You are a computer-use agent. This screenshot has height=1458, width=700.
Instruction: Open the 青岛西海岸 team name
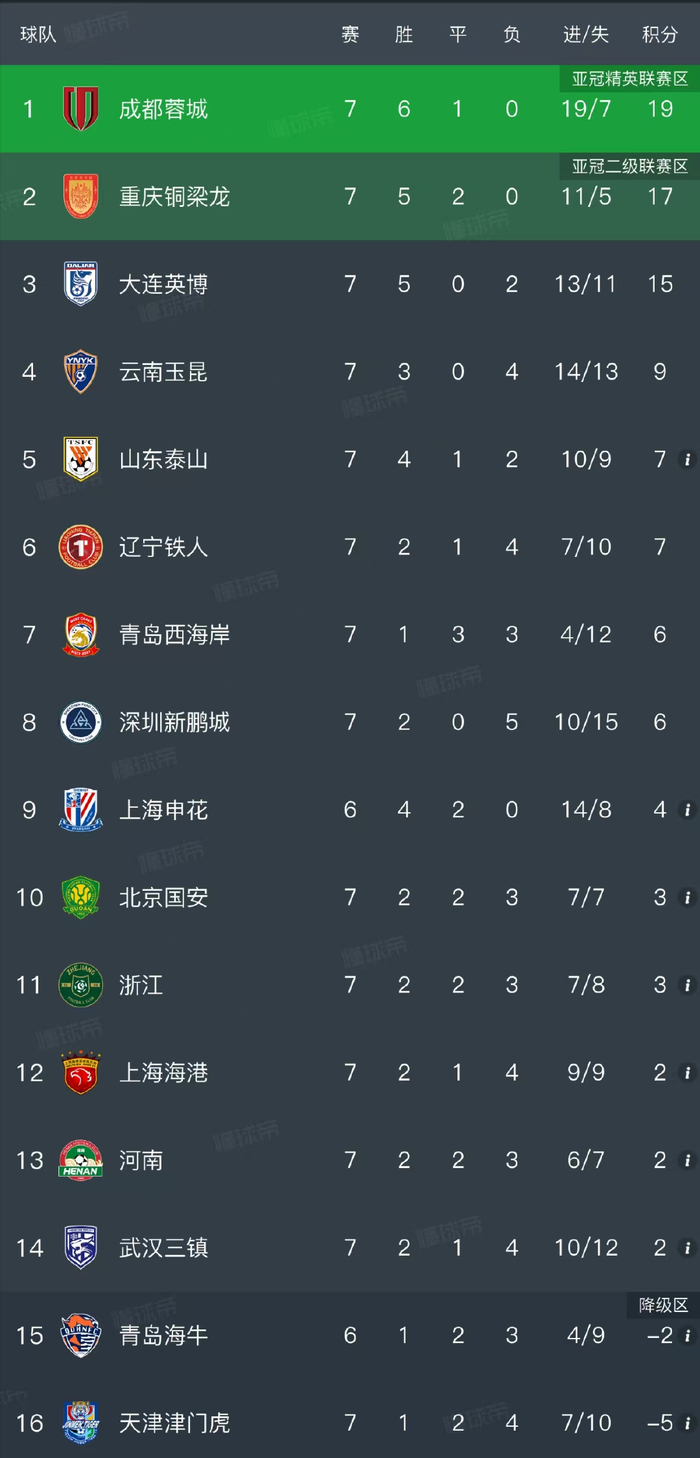175,635
